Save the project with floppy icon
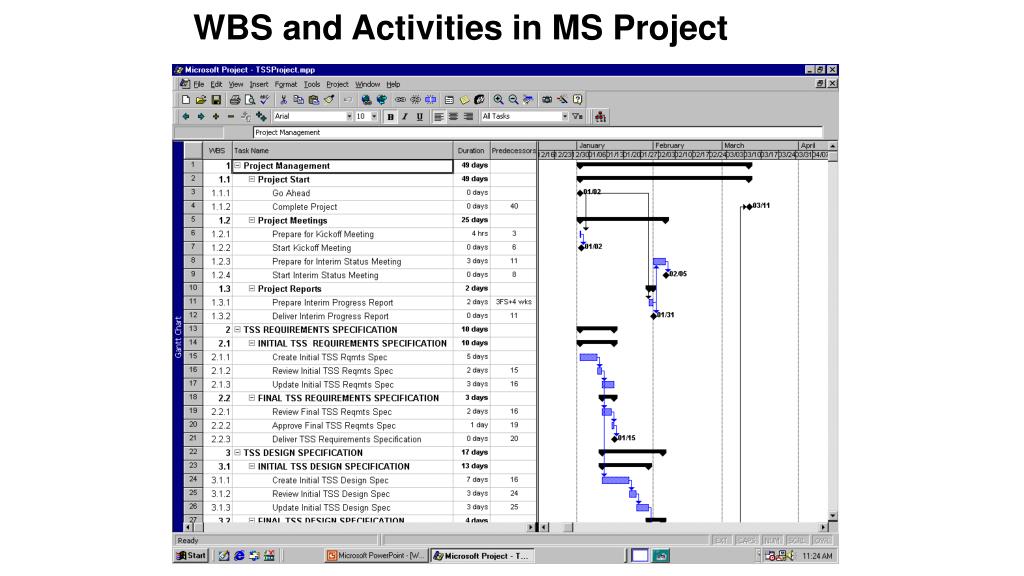This screenshot has width=1024, height=576. pos(216,100)
